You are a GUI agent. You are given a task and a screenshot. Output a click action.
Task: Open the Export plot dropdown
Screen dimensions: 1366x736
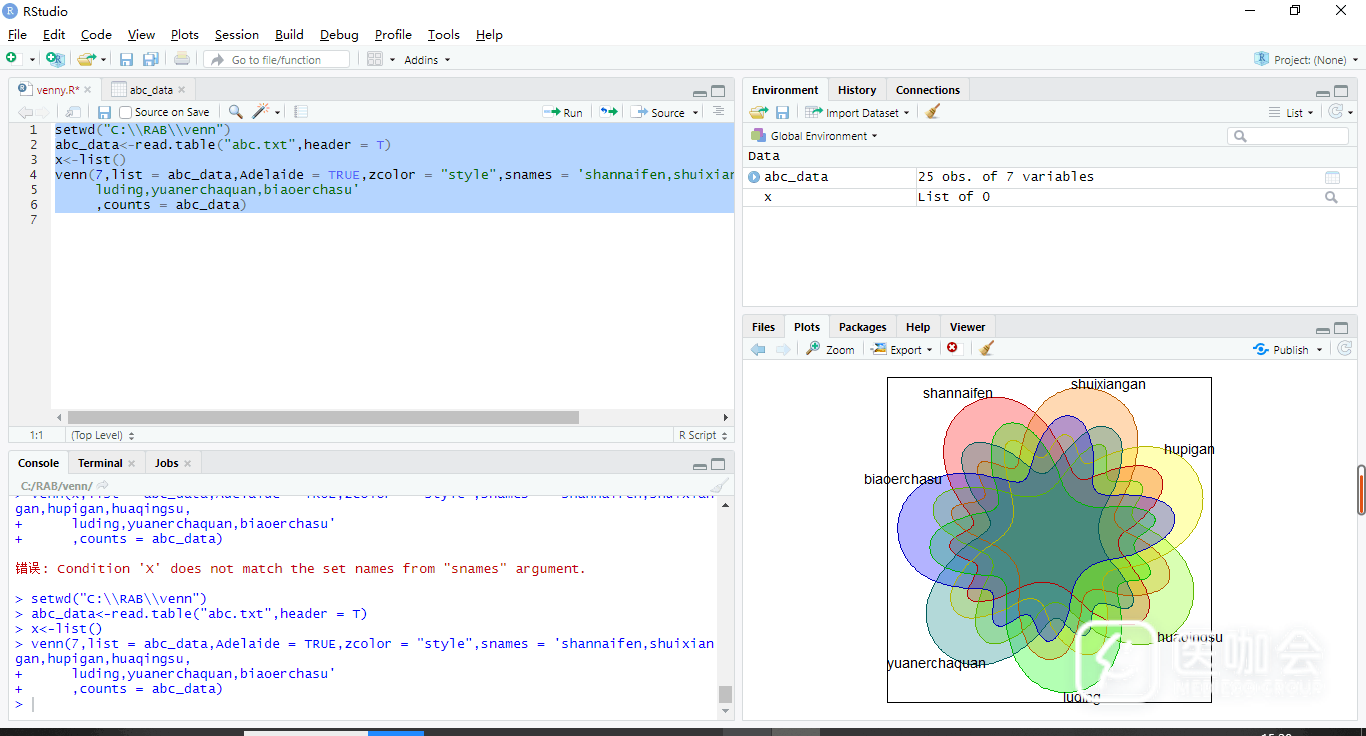coord(903,349)
